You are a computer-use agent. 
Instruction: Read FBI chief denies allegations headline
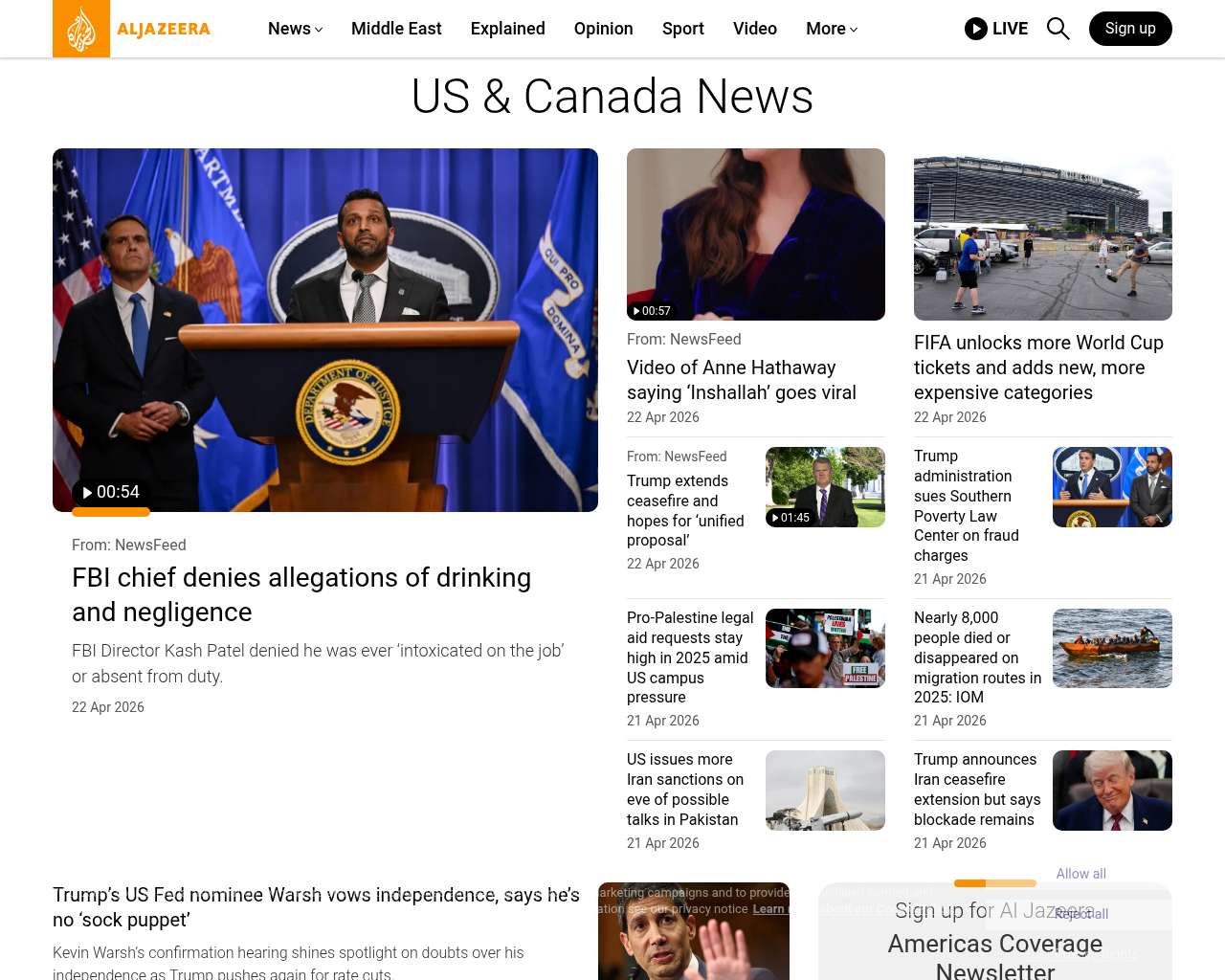tap(301, 594)
